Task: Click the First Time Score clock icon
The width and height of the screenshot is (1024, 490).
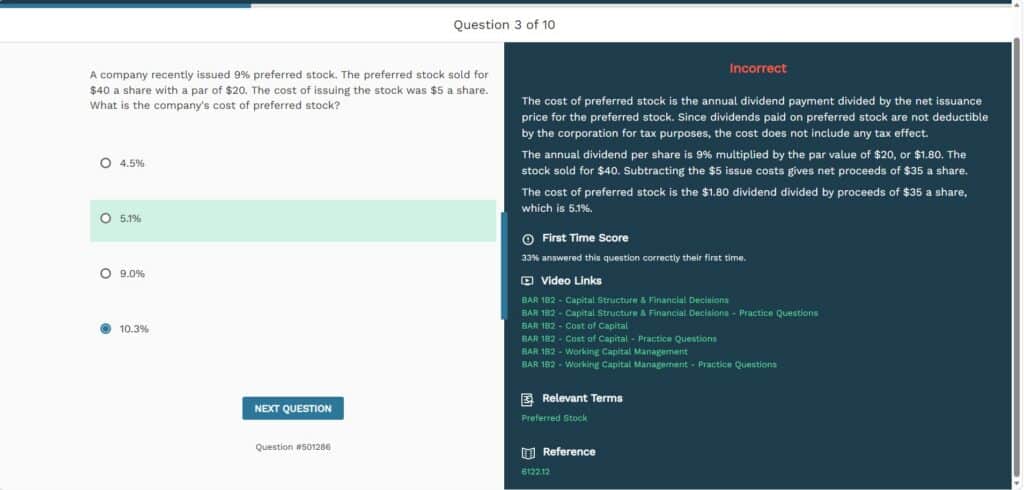Action: 528,238
